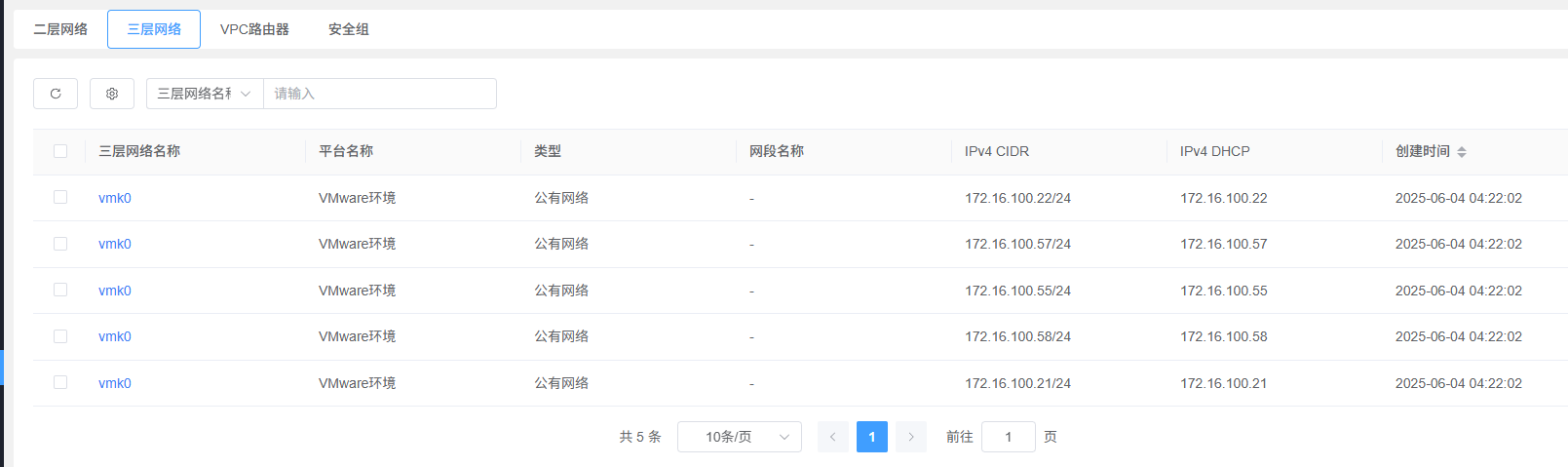Focus the 请输入 search input
1568x467 pixels.
tap(380, 94)
